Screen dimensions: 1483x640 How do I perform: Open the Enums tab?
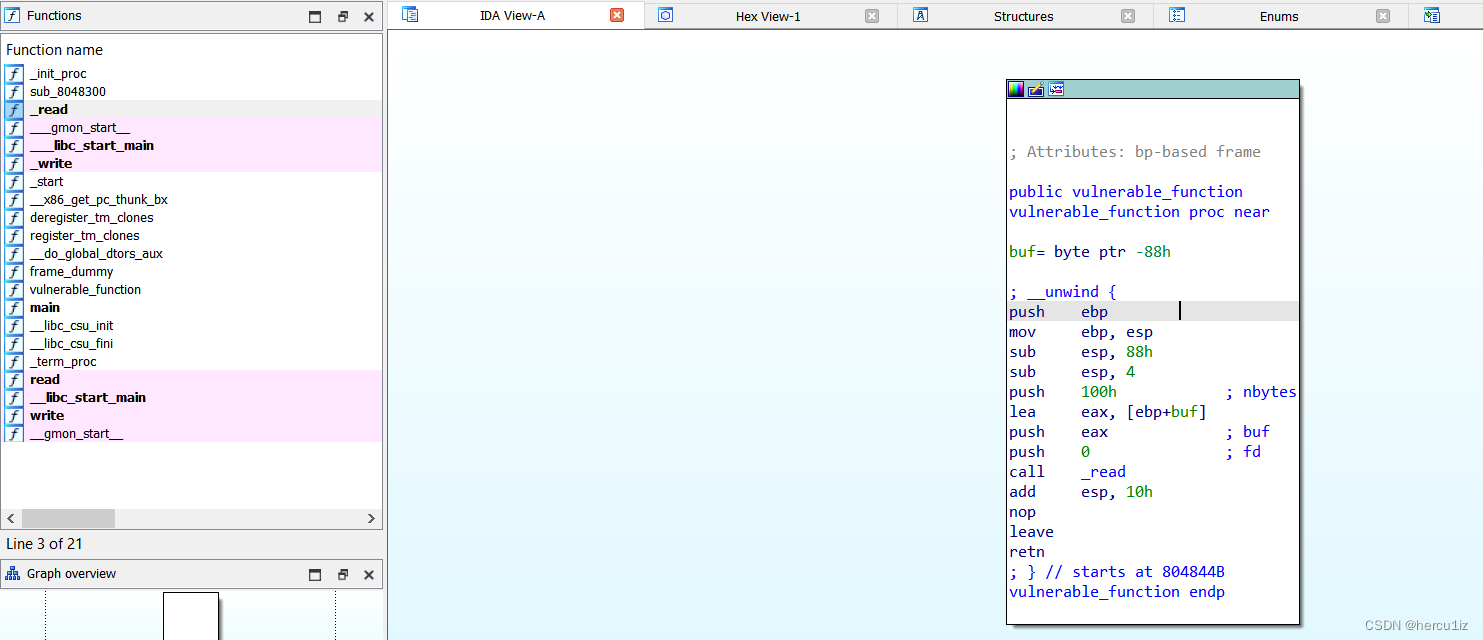[x=1279, y=16]
